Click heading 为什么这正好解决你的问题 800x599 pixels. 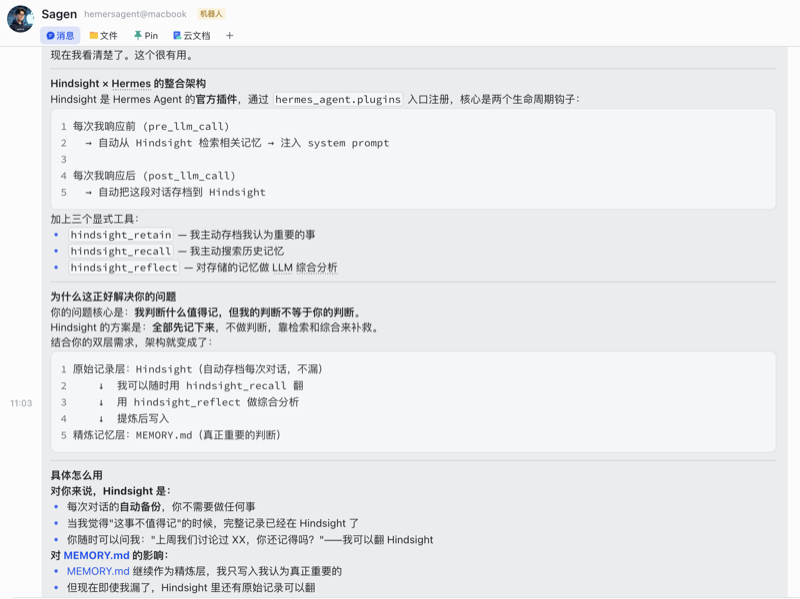click(113, 296)
